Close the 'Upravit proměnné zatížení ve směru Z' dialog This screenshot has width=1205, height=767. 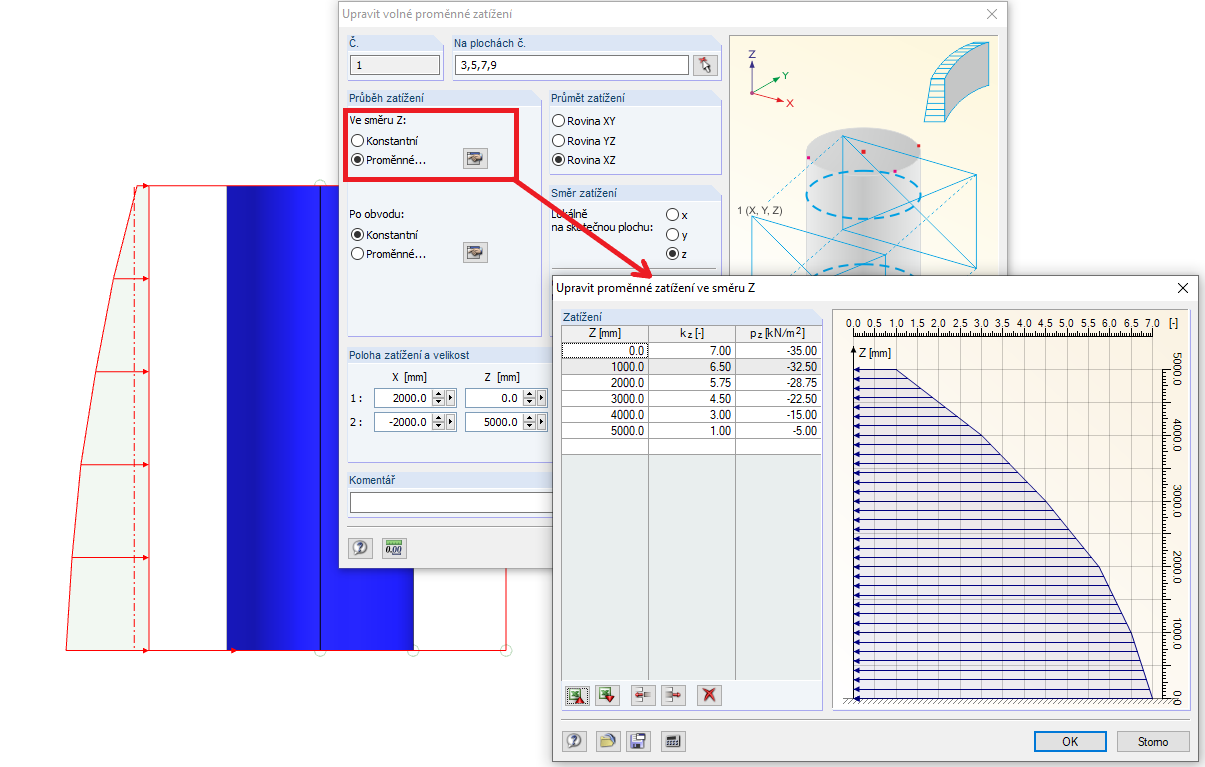pos(1183,288)
